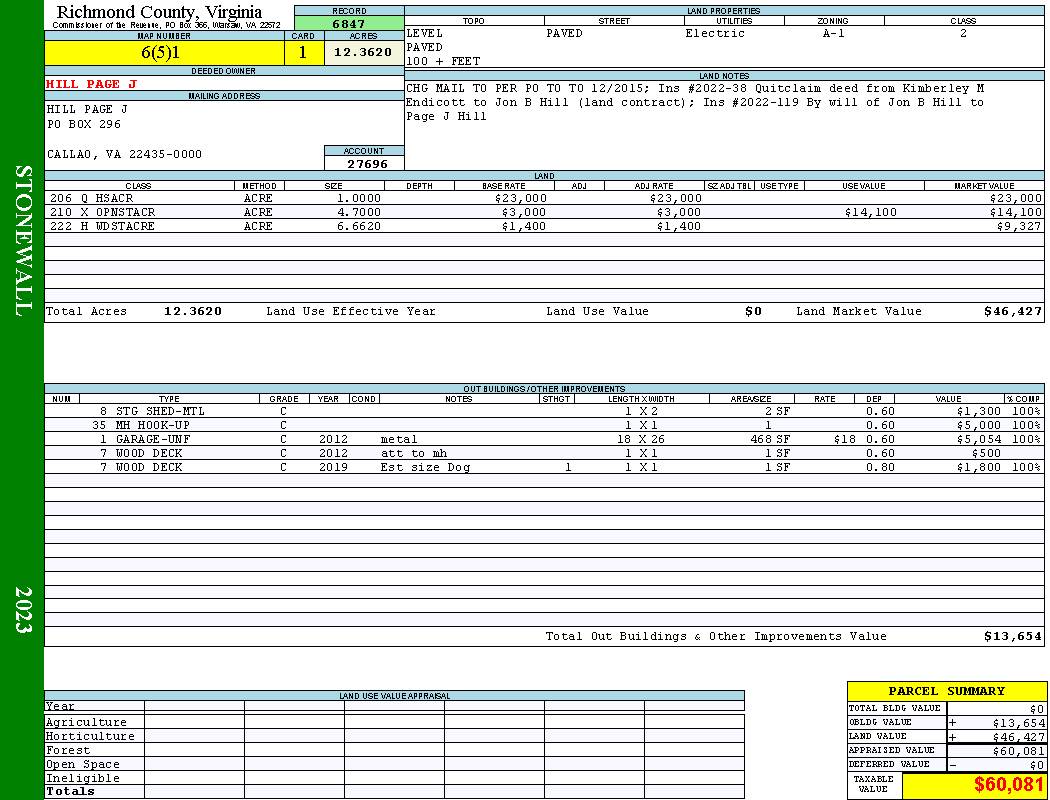Image resolution: width=1050 pixels, height=800 pixels.
Task: Click the record number 6847
Action: coord(349,24)
